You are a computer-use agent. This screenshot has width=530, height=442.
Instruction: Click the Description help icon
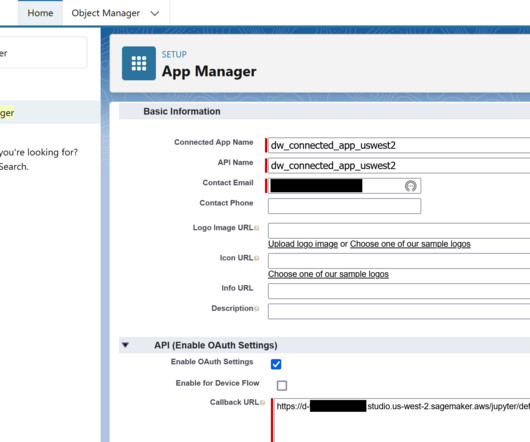[257, 309]
